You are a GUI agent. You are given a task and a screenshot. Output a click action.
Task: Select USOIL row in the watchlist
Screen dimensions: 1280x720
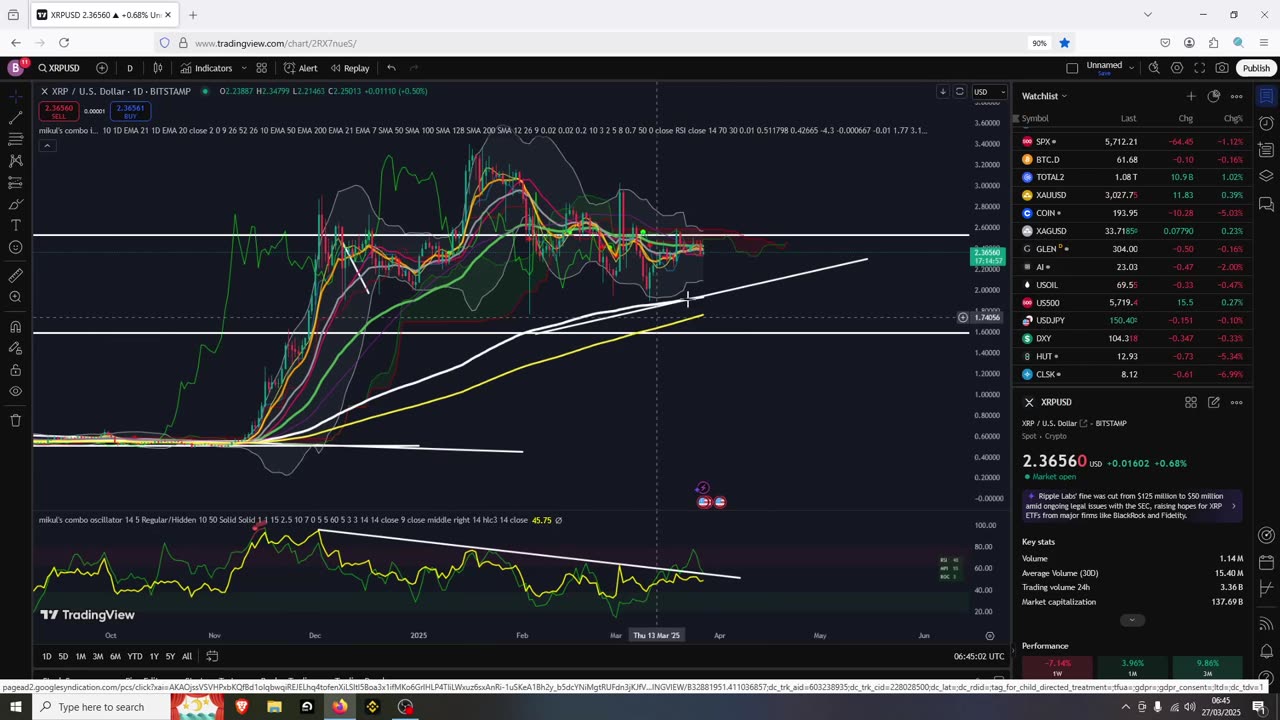pos(1132,285)
